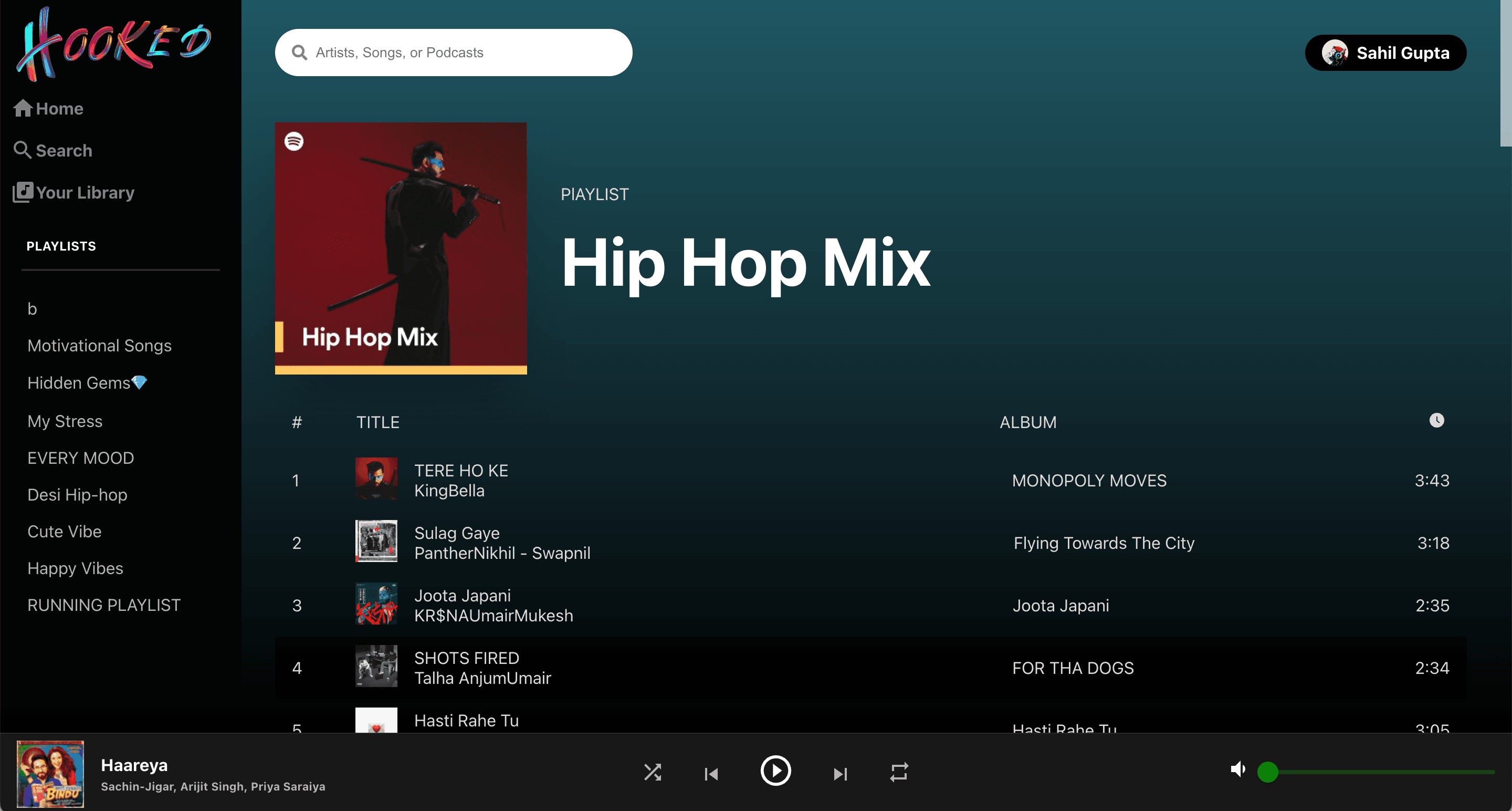Open Happy Vibes playlist
1512x811 pixels.
coord(75,568)
